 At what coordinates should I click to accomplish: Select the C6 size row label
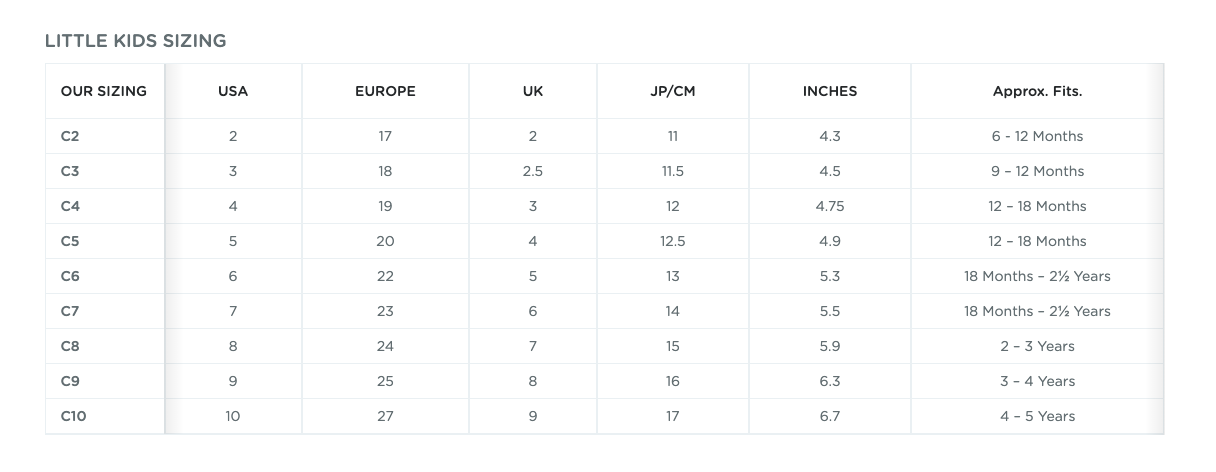(x=70, y=276)
